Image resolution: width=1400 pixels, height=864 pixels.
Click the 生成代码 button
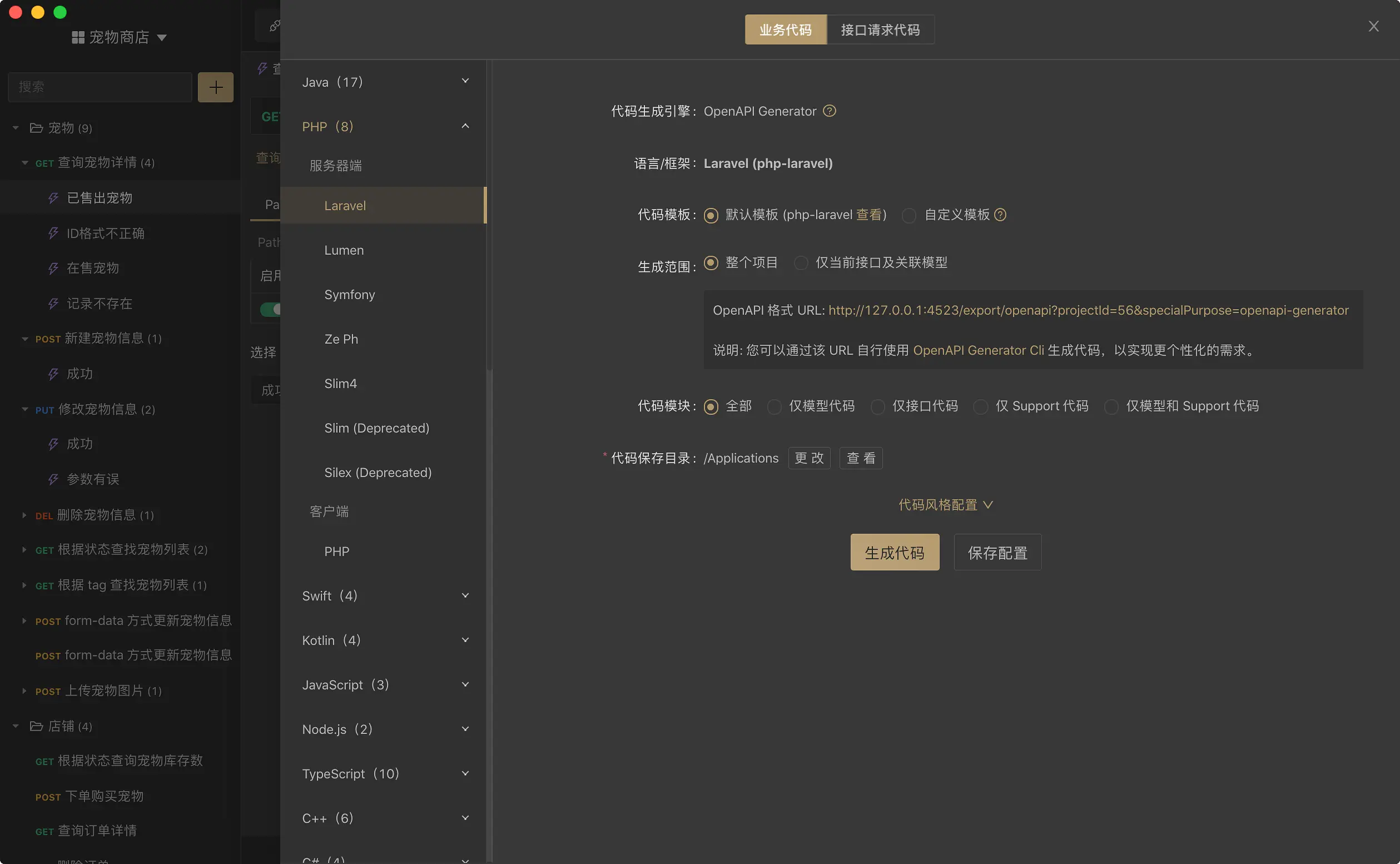(x=894, y=552)
